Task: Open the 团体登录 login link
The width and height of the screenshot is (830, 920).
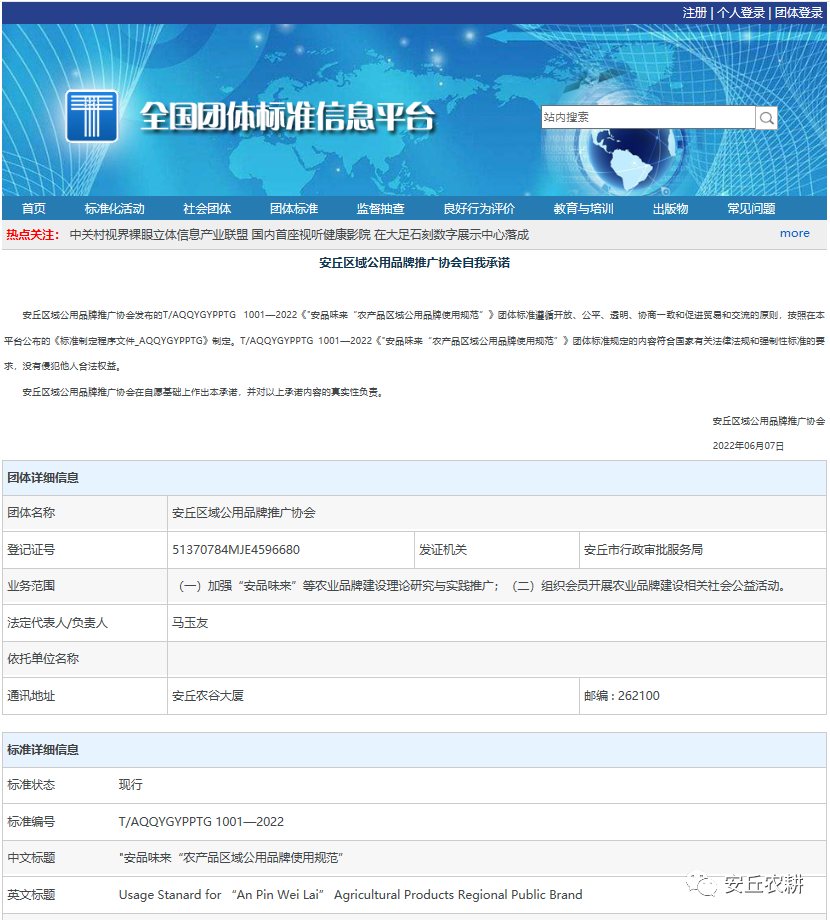Action: coord(799,13)
